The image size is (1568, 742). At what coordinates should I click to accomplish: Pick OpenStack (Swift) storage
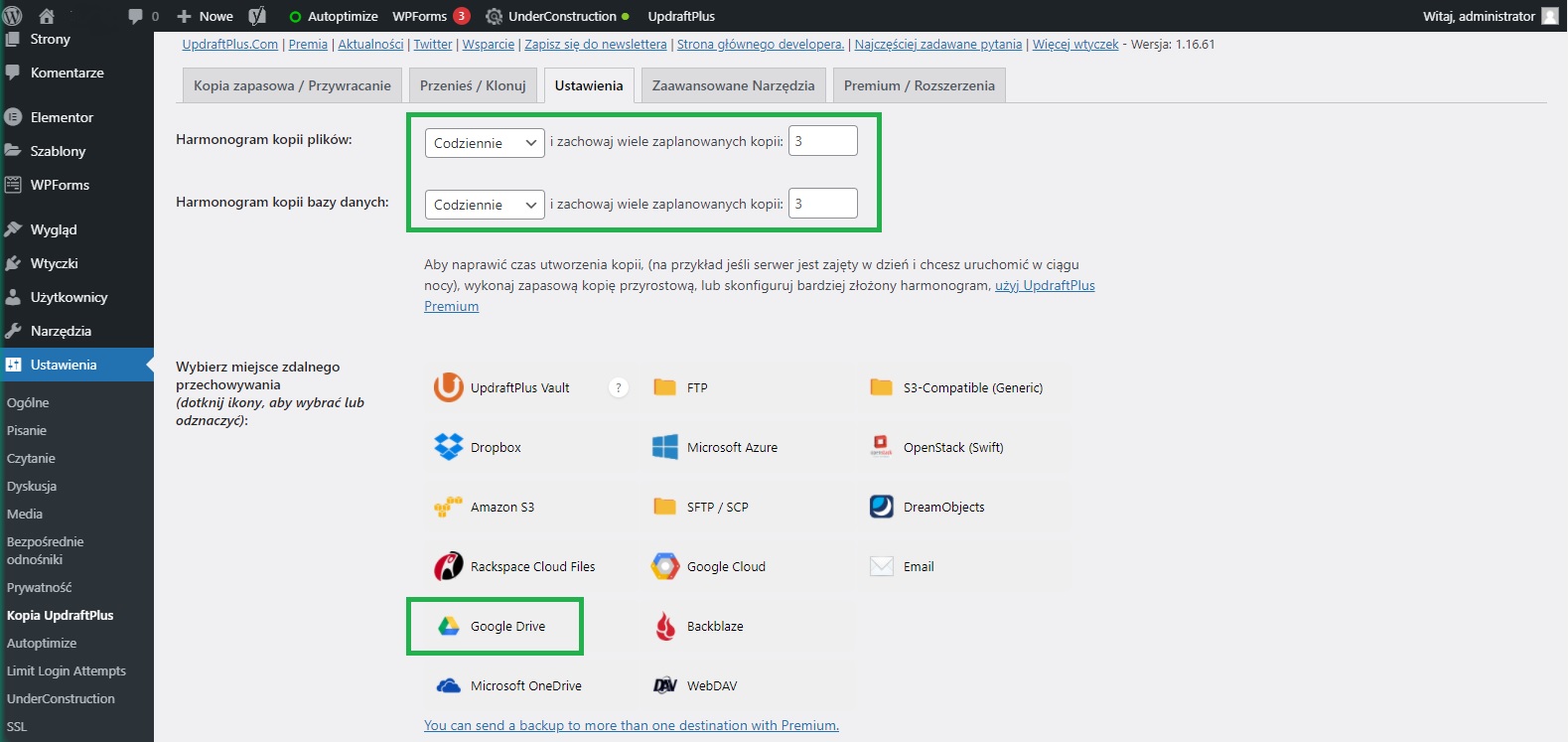pos(936,447)
